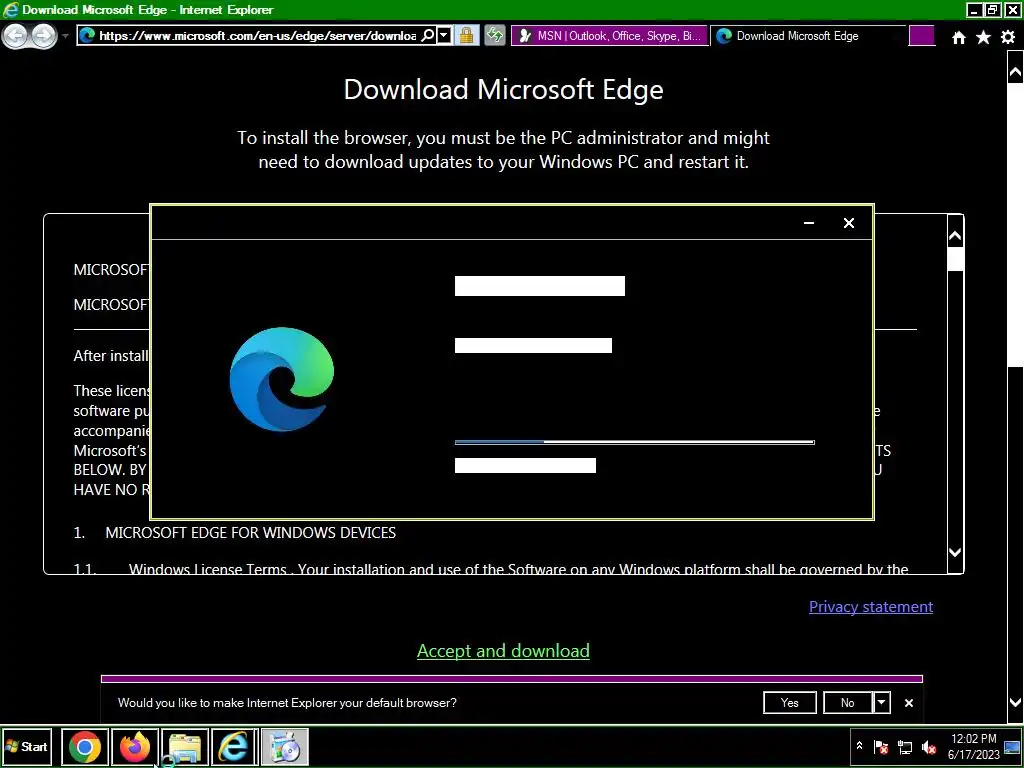Close the Edge installer dialog

(x=848, y=223)
